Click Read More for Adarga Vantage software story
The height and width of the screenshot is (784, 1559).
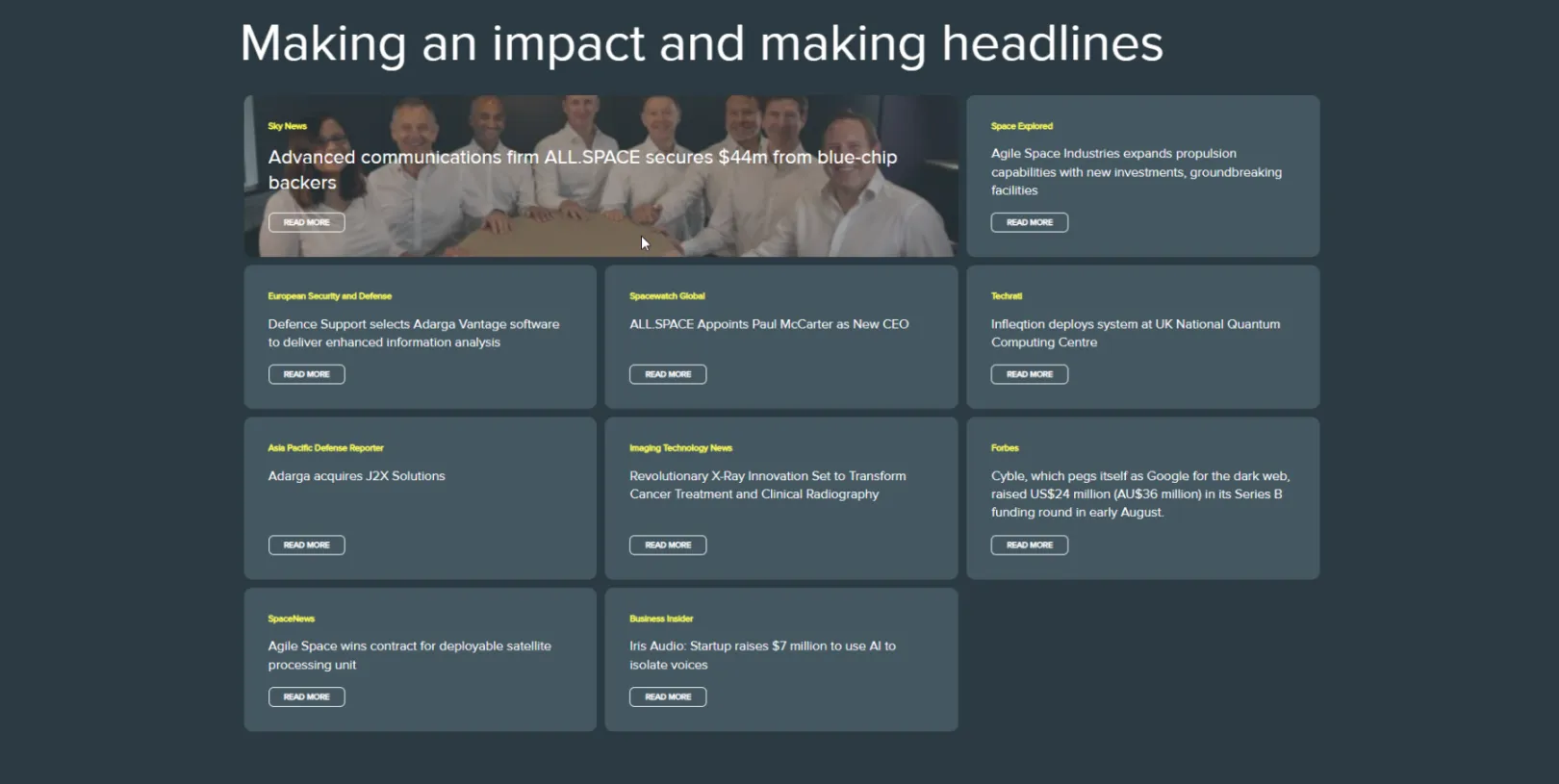(306, 374)
